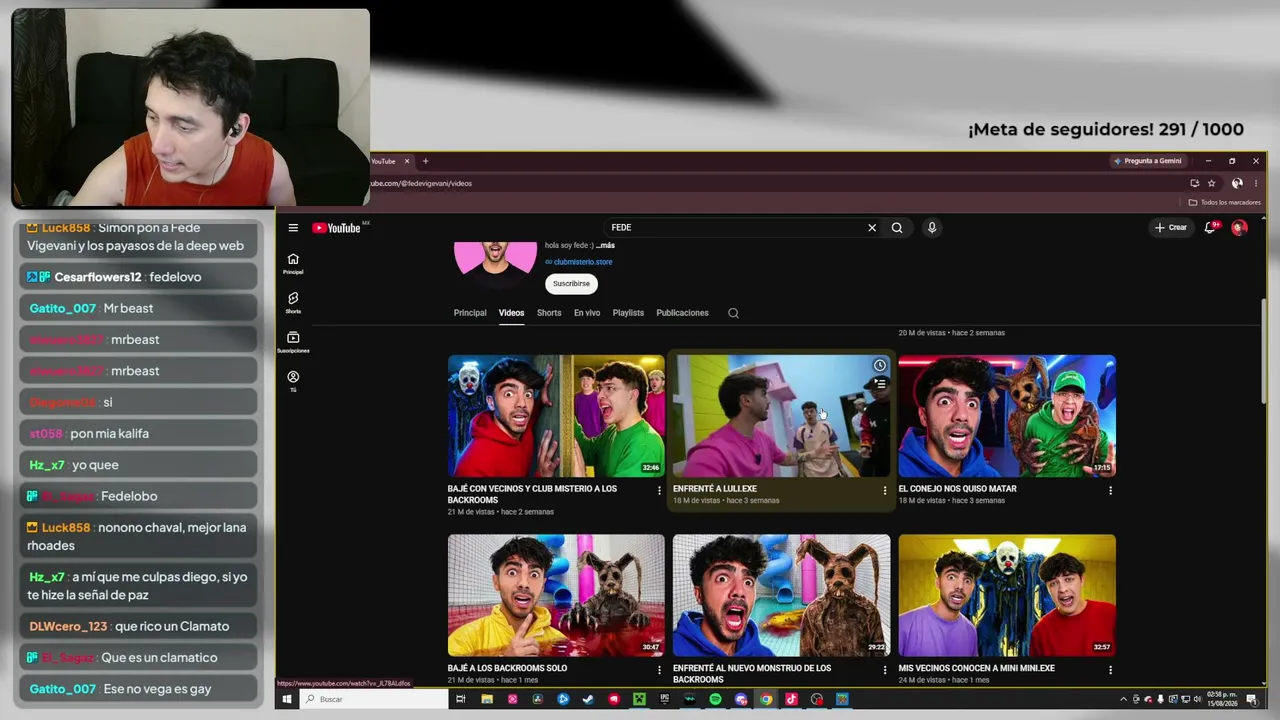This screenshot has width=1280, height=720.
Task: Open options for EL CONEJO NOS QUISO MATAR
Action: click(1110, 491)
